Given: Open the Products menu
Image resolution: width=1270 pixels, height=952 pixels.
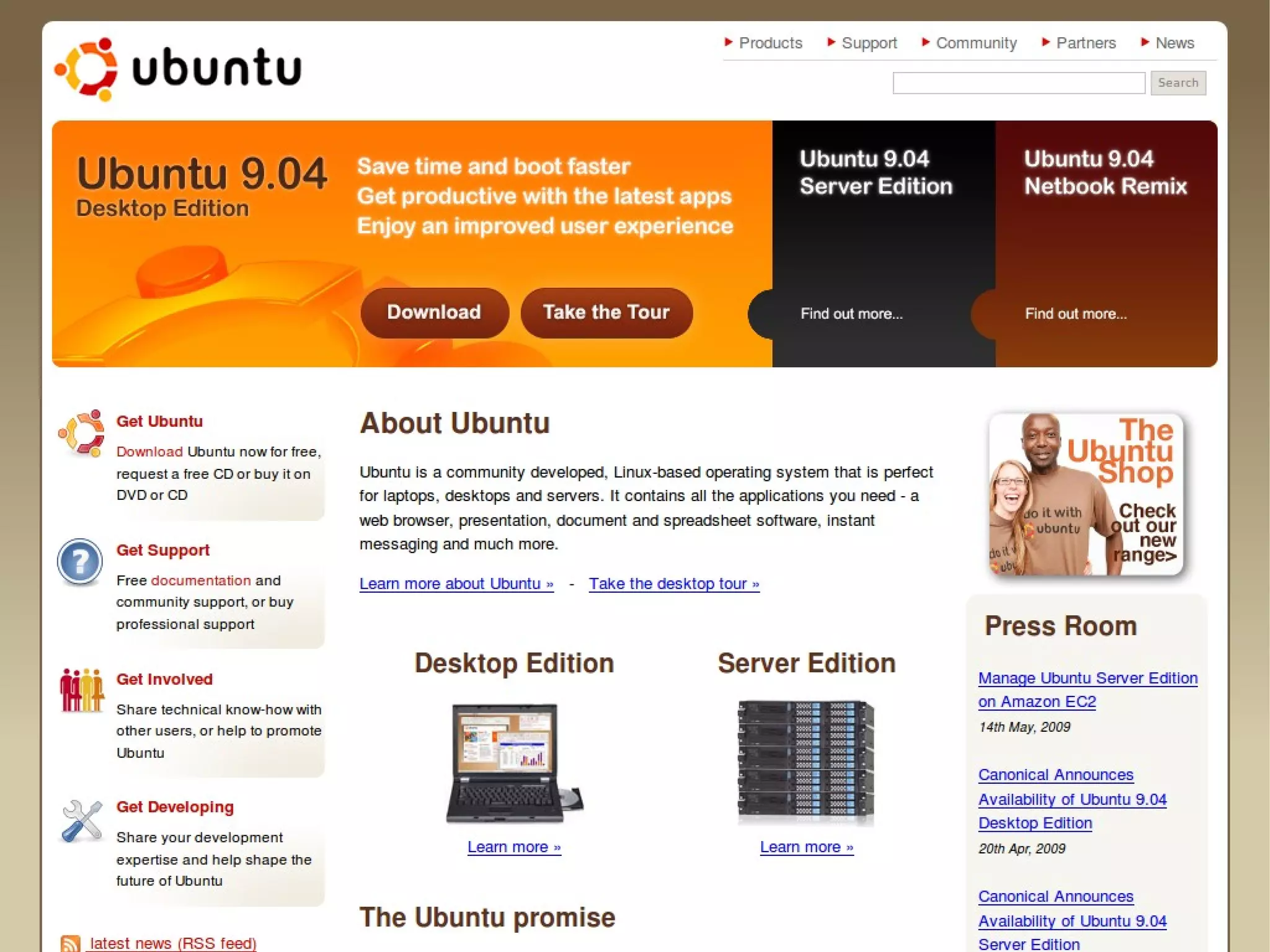Looking at the screenshot, I should click(x=770, y=43).
